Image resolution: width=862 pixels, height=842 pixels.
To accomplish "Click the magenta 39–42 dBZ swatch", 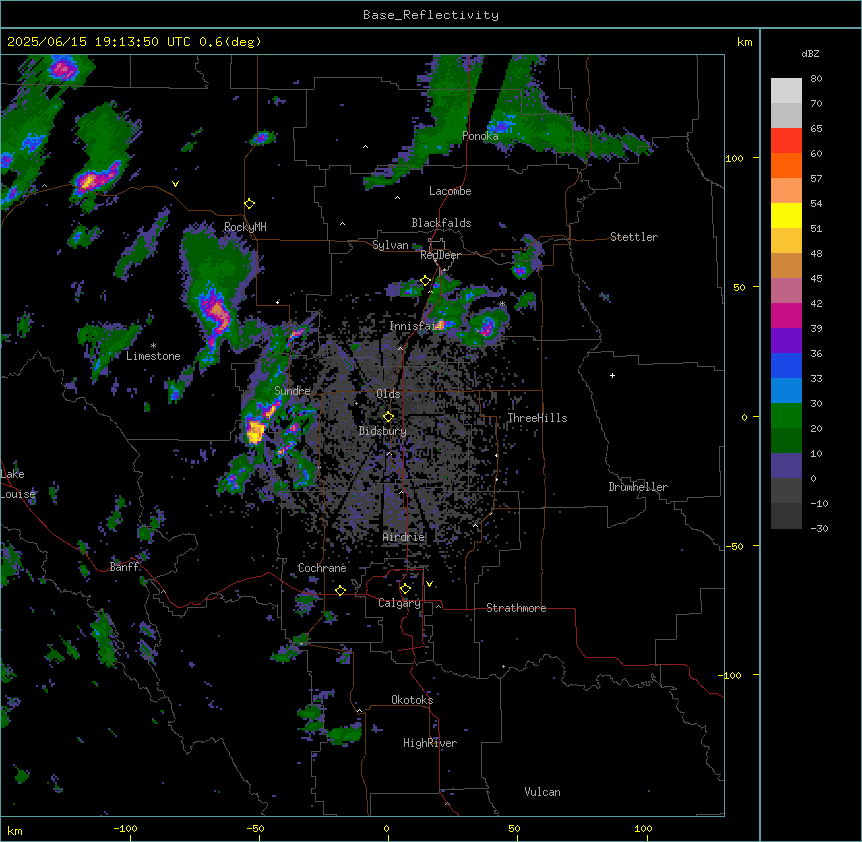I will [786, 315].
